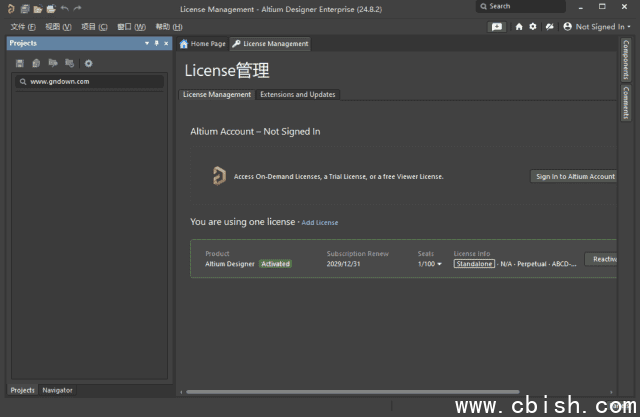The height and width of the screenshot is (417, 640).
Task: Click the horizontal scrollbar at the bottom
Action: click(x=350, y=392)
